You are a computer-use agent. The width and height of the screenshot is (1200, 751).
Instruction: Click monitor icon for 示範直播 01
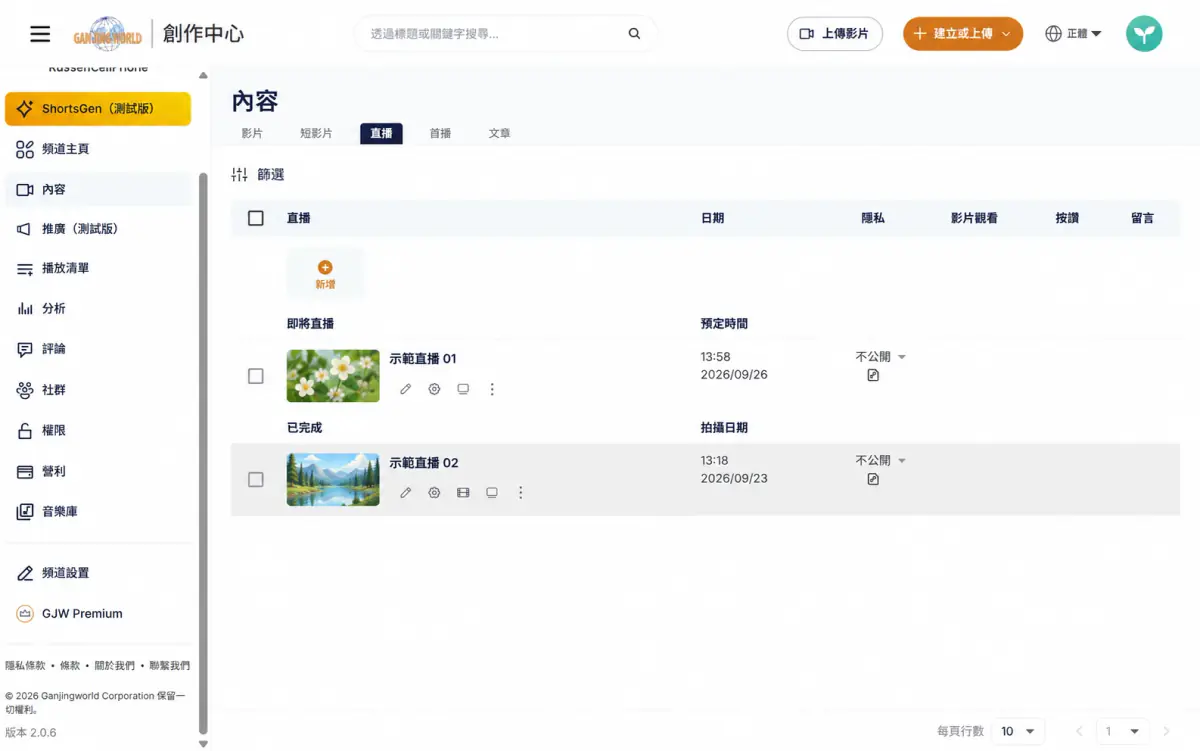pos(463,389)
